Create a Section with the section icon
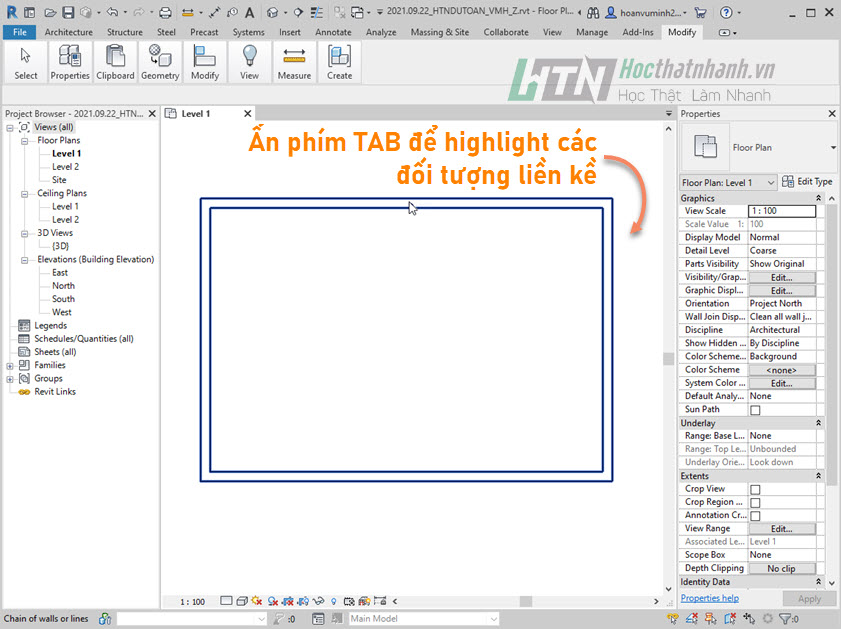Image resolution: width=841 pixels, height=629 pixels. (x=298, y=12)
